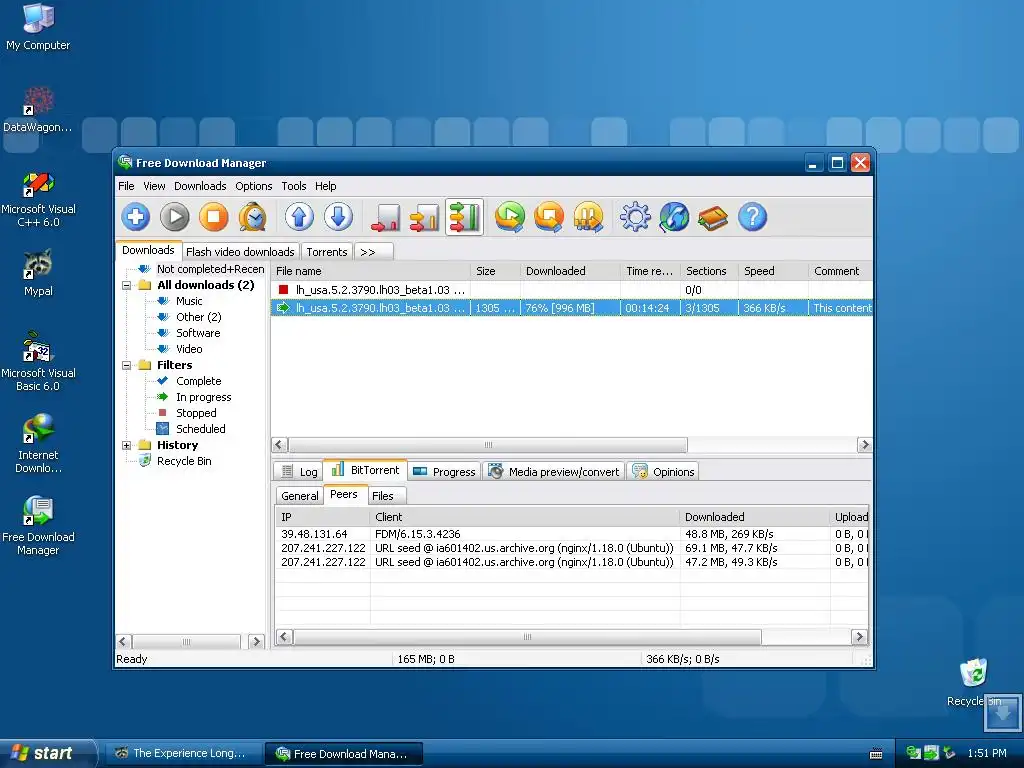Click the green start all downloads icon
Image resolution: width=1024 pixels, height=768 pixels.
pyautogui.click(x=510, y=217)
